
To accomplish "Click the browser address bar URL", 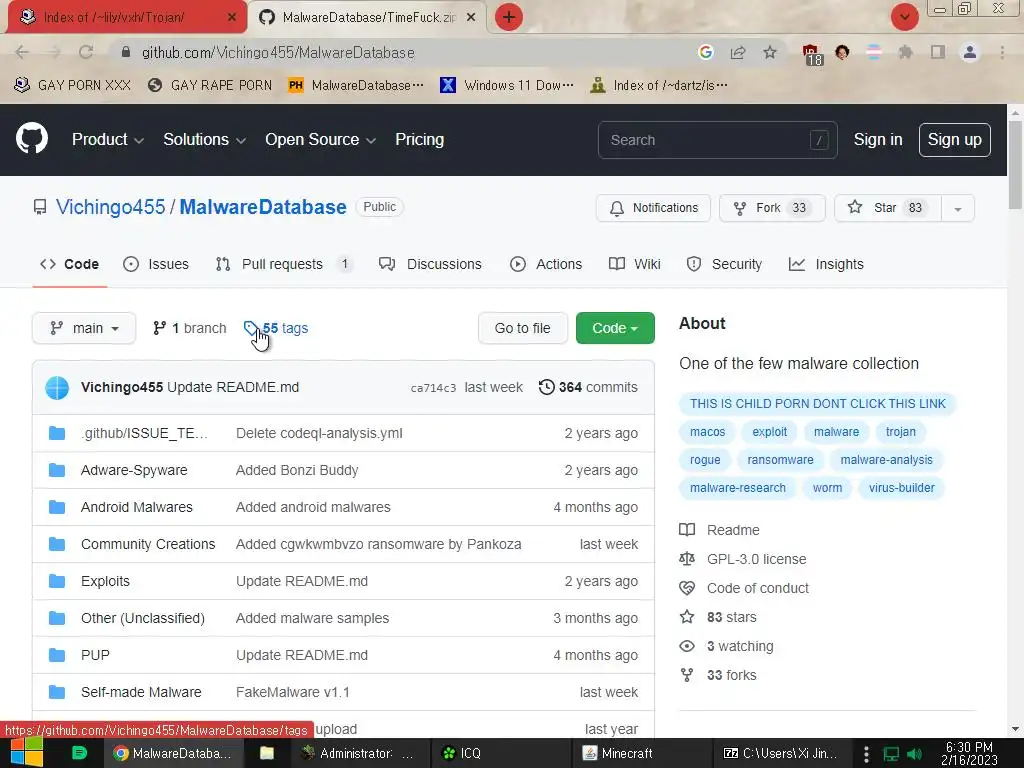I will 278,52.
